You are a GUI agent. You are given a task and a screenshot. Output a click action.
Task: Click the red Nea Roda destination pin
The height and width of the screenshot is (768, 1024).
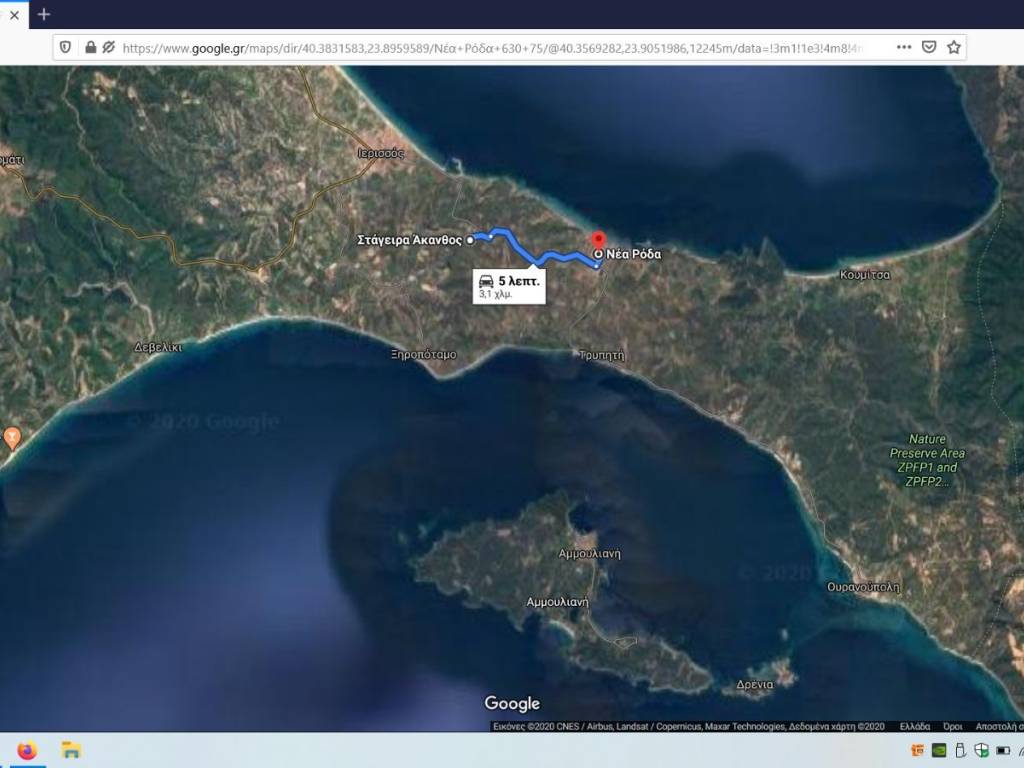click(599, 242)
